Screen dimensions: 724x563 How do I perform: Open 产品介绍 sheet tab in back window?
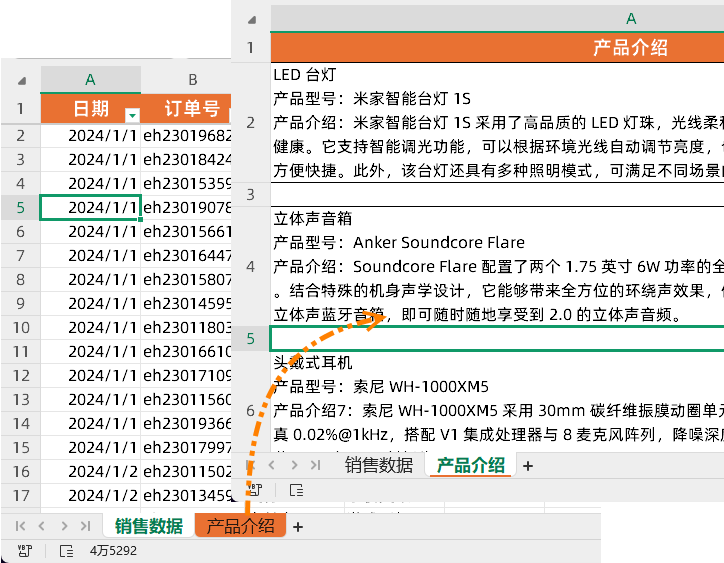pyautogui.click(x=240, y=526)
